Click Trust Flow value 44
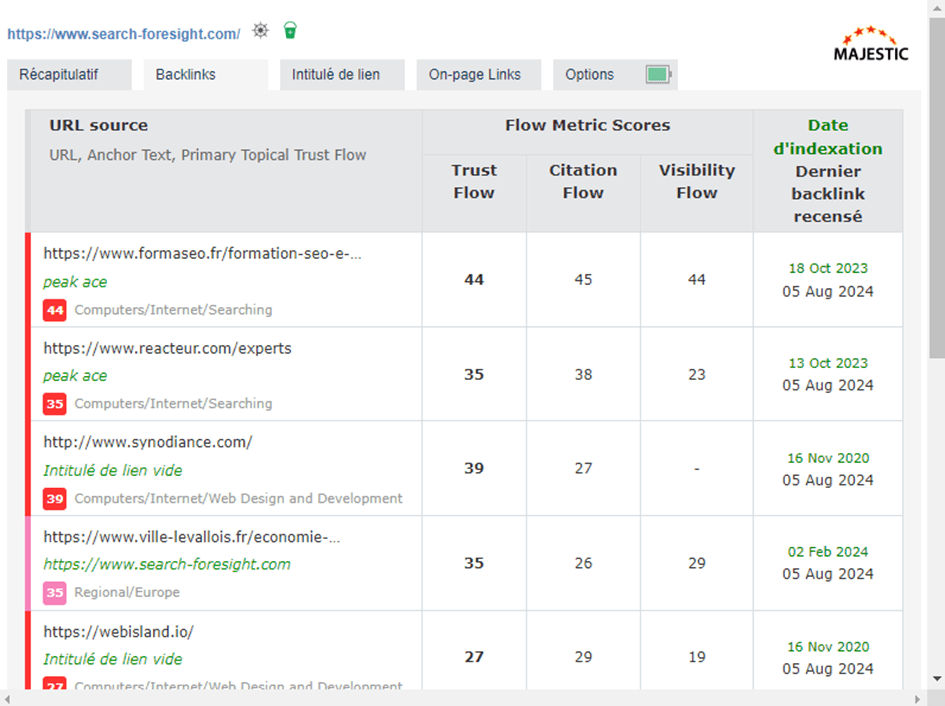Image resolution: width=945 pixels, height=706 pixels. click(474, 280)
